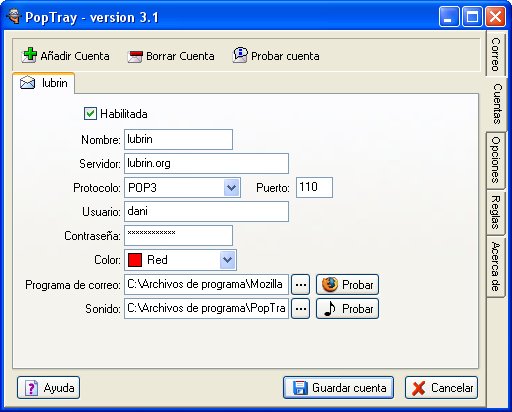Image resolution: width=512 pixels, height=412 pixels.
Task: Click the PopTray title bar app icon
Action: tap(14, 17)
